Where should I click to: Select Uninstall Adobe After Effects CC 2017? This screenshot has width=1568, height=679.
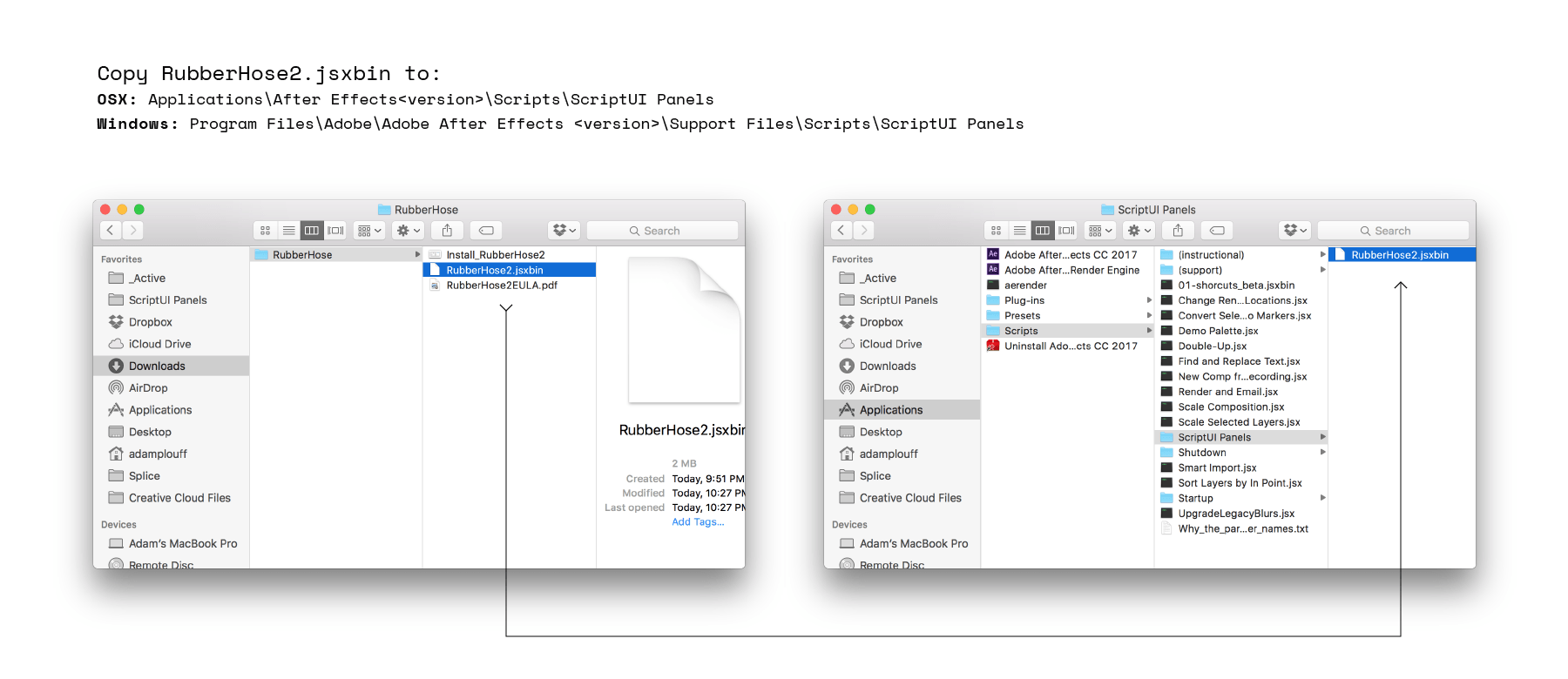(1068, 346)
